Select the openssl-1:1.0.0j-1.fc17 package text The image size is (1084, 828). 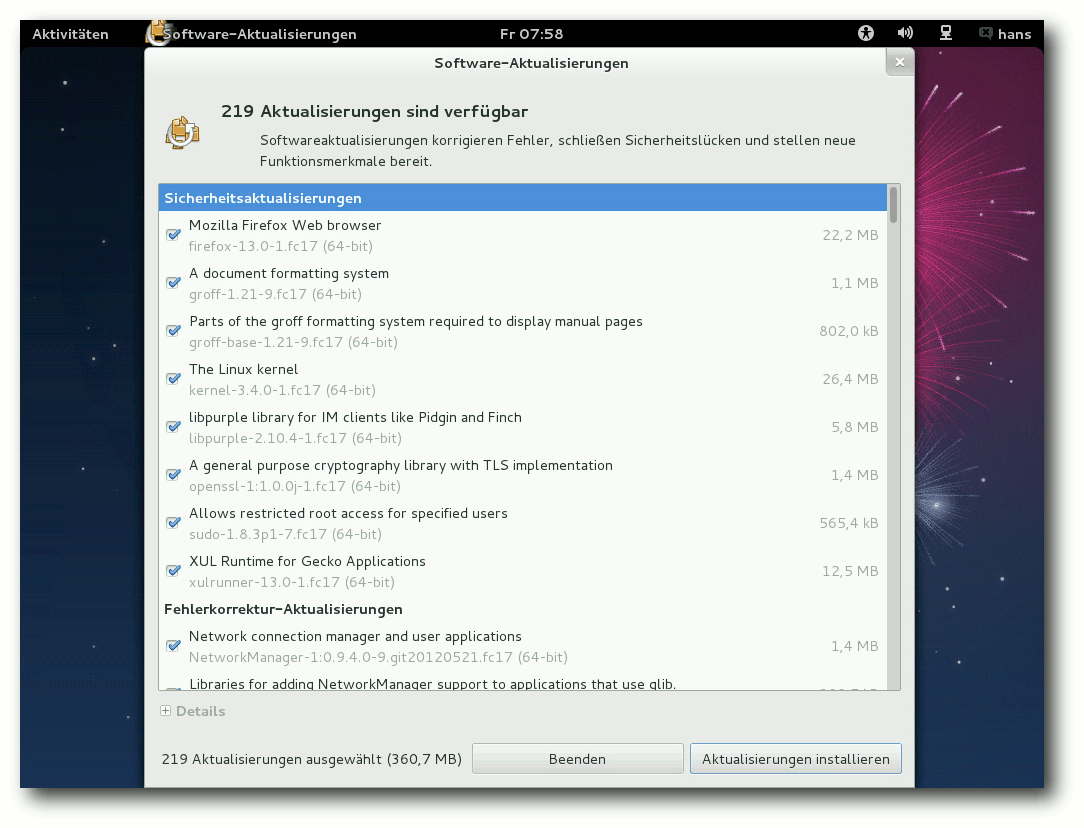click(295, 487)
